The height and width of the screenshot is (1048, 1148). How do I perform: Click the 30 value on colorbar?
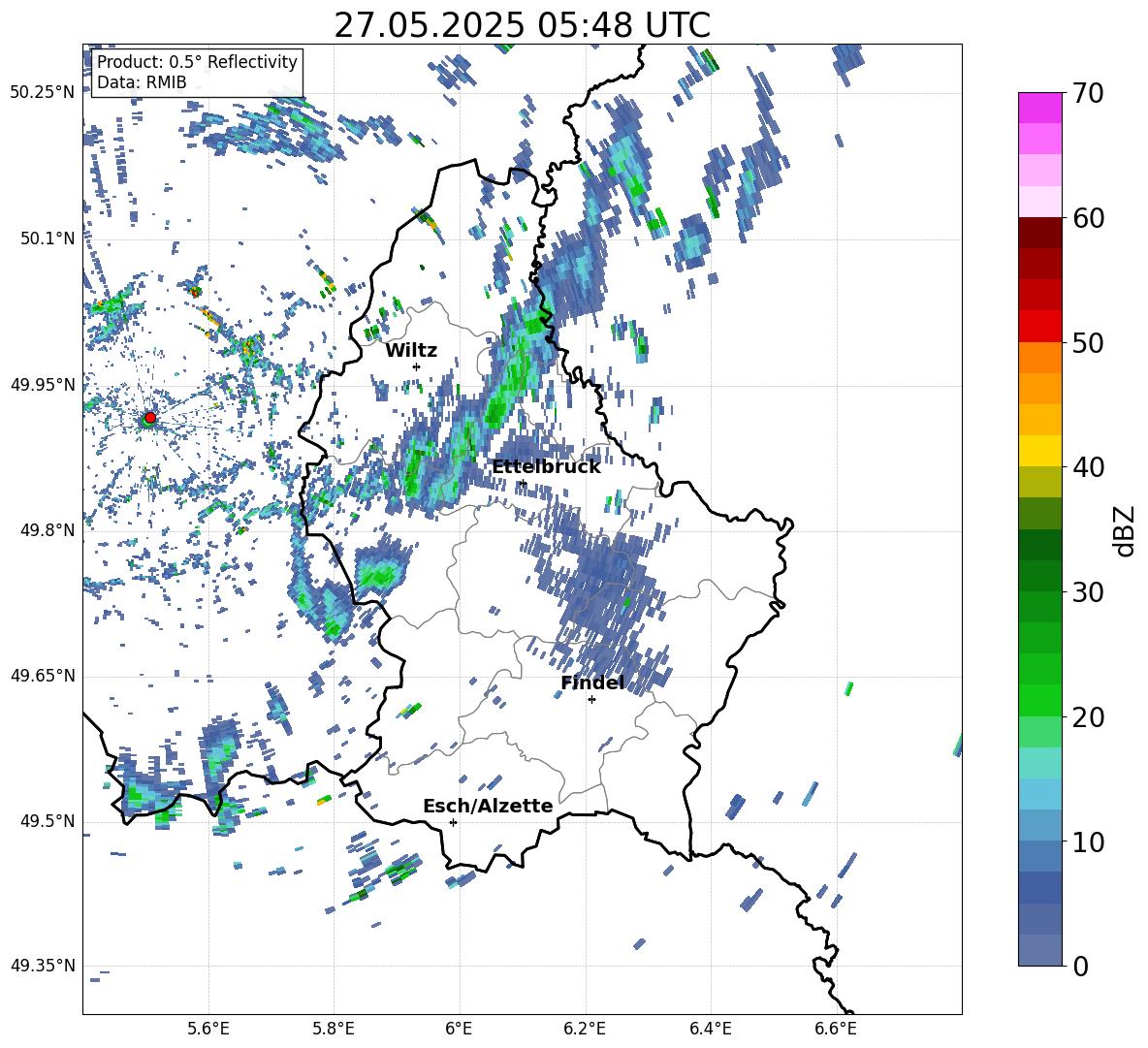pos(1088,592)
